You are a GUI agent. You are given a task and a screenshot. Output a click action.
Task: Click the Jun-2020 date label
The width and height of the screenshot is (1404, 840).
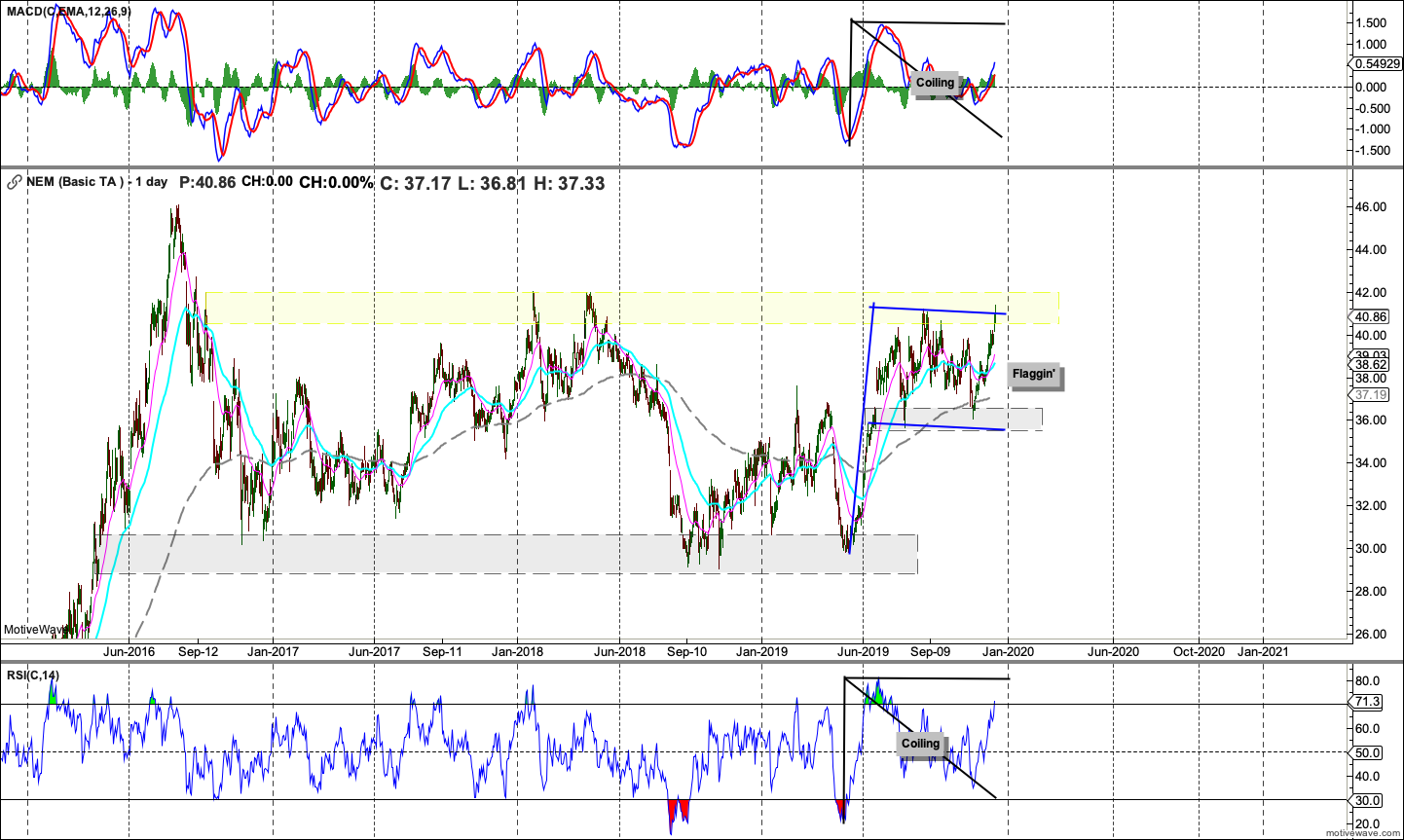1113,652
